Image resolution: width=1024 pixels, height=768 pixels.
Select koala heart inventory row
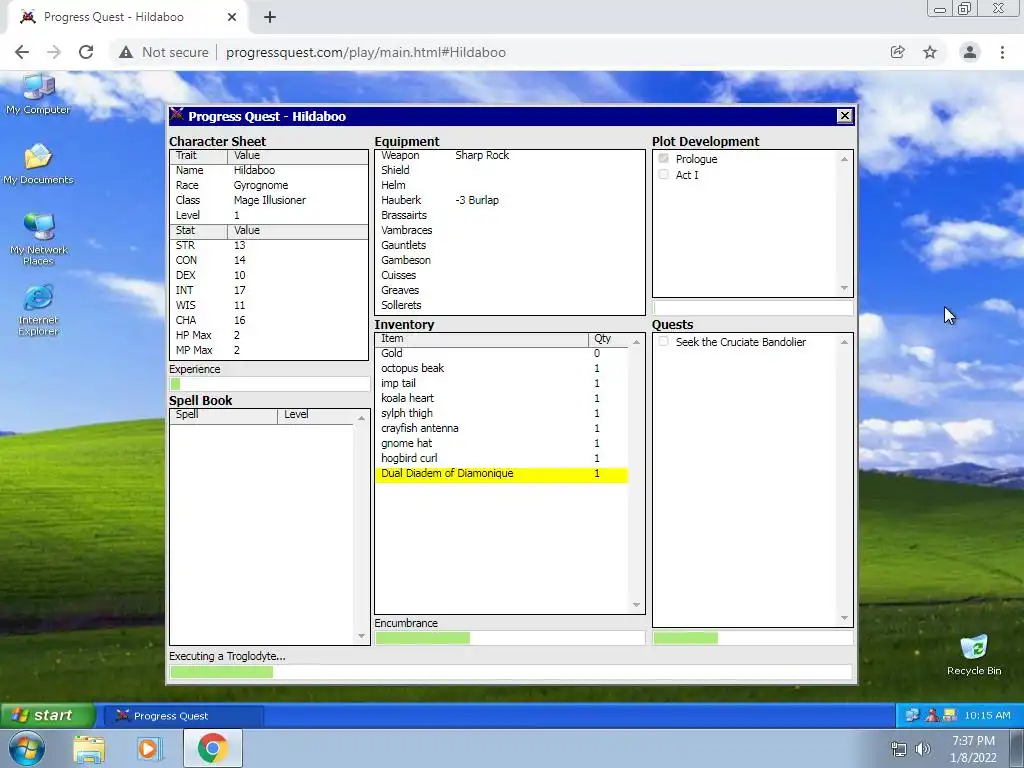click(502, 398)
